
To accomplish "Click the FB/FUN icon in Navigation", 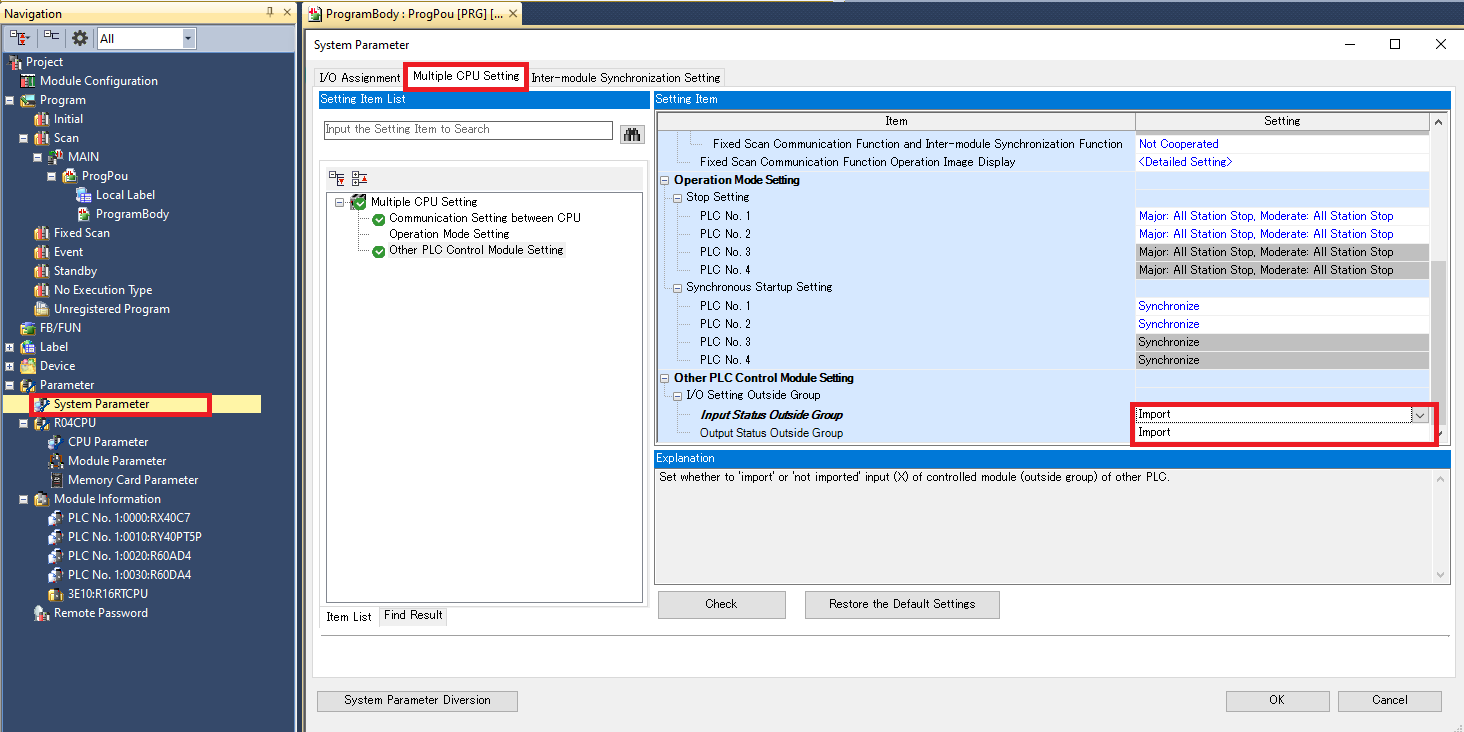I will click(x=28, y=328).
